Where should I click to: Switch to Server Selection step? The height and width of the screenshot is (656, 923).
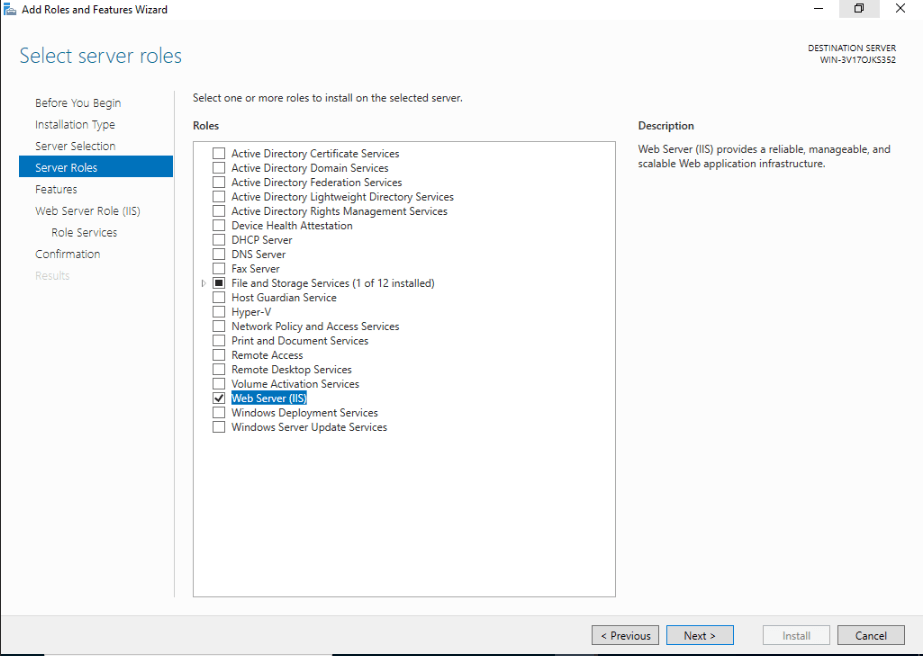75,146
